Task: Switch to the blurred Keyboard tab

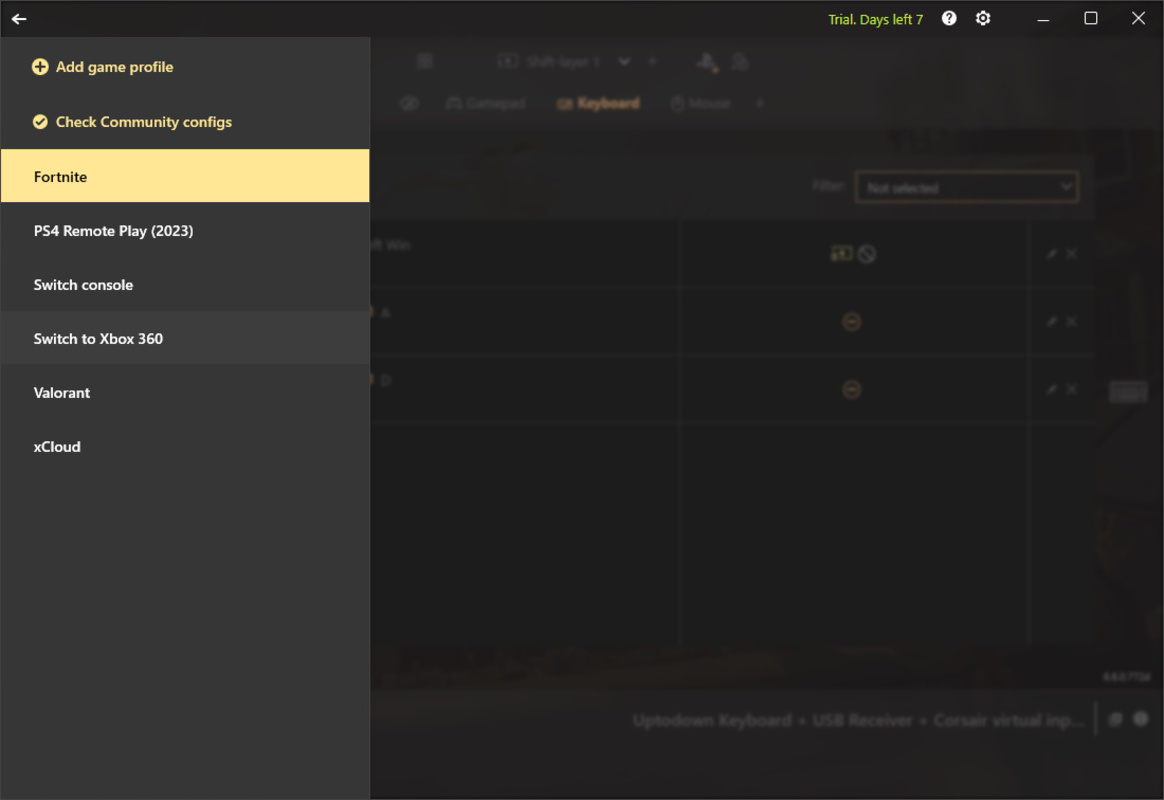Action: click(x=598, y=103)
